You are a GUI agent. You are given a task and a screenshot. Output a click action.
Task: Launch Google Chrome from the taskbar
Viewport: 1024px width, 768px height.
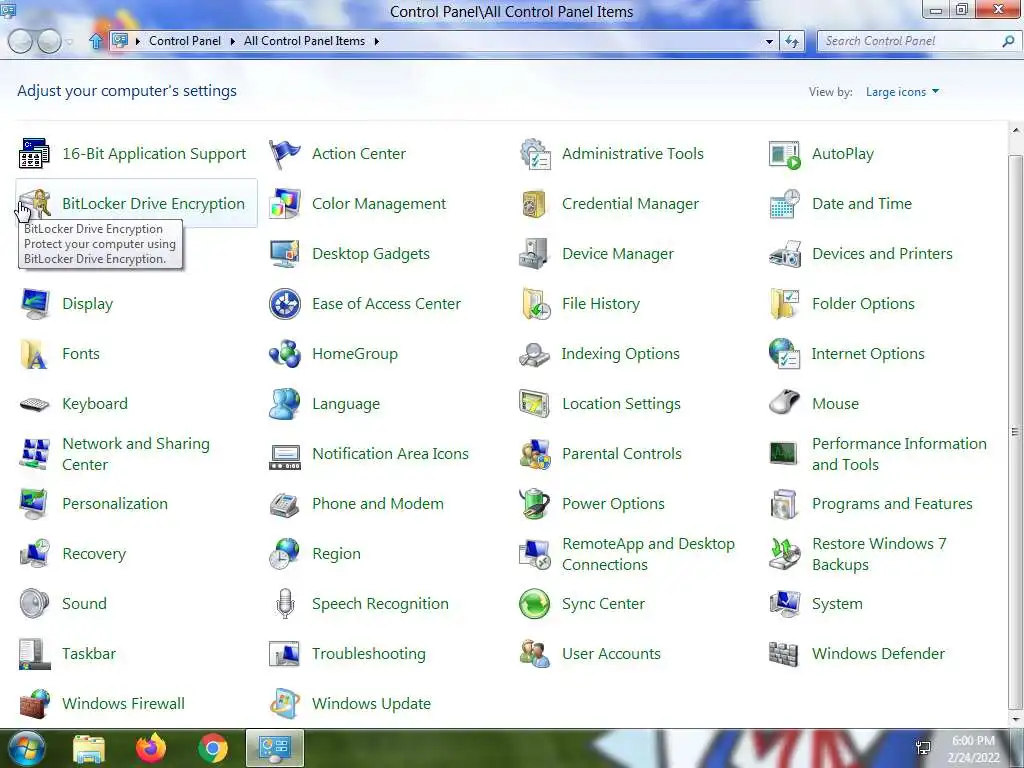[213, 748]
